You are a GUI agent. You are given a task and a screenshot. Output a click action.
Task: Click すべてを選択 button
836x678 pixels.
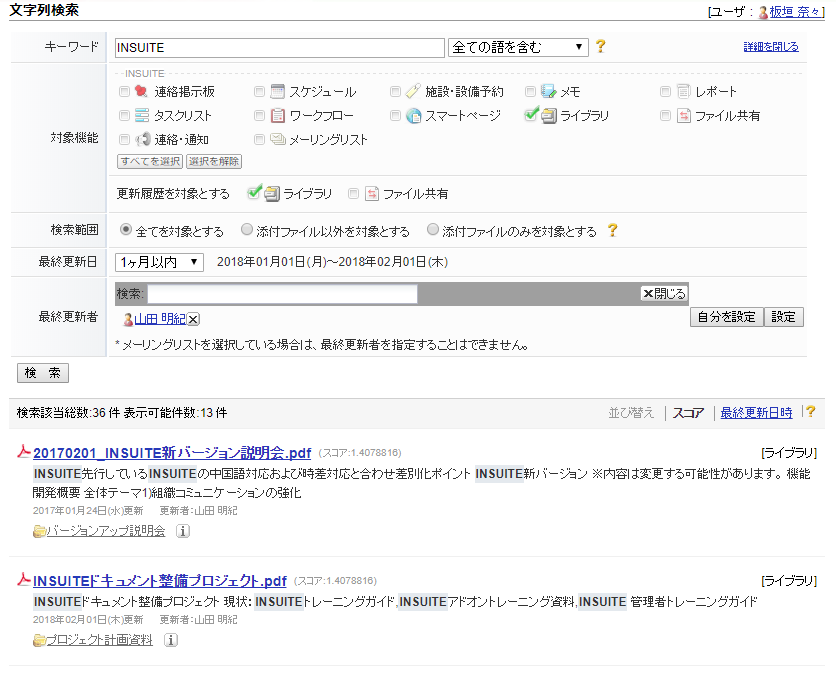click(150, 161)
